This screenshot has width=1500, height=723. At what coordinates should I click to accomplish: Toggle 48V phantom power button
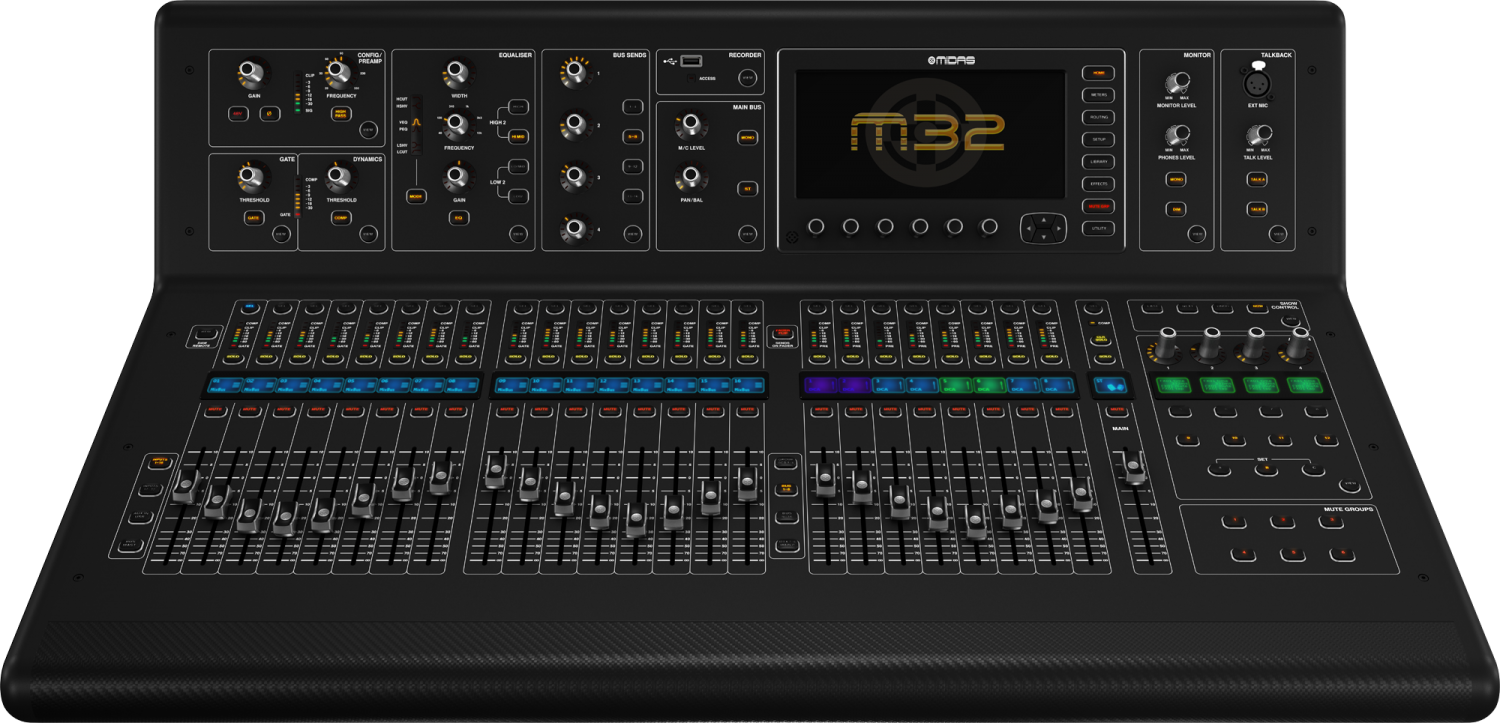[237, 114]
